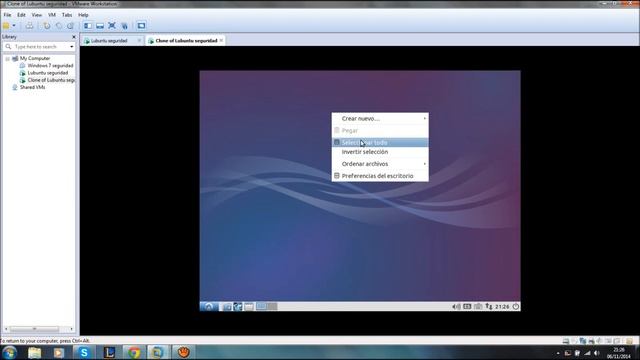The image size is (640, 360).
Task: Toggle the thumbnail bar view icon
Action: (x=100, y=26)
